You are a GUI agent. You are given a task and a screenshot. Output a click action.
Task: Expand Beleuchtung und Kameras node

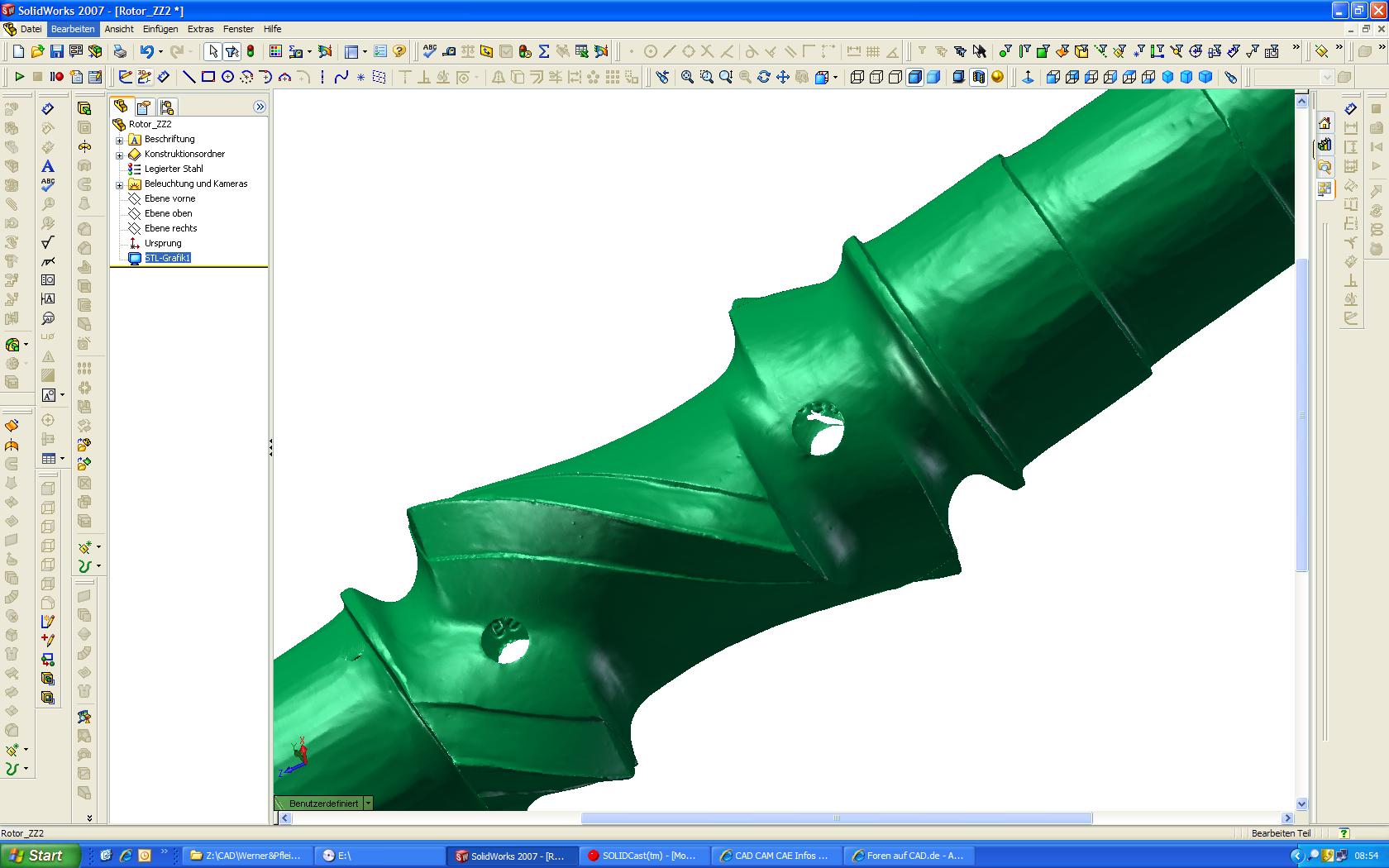[x=119, y=184]
